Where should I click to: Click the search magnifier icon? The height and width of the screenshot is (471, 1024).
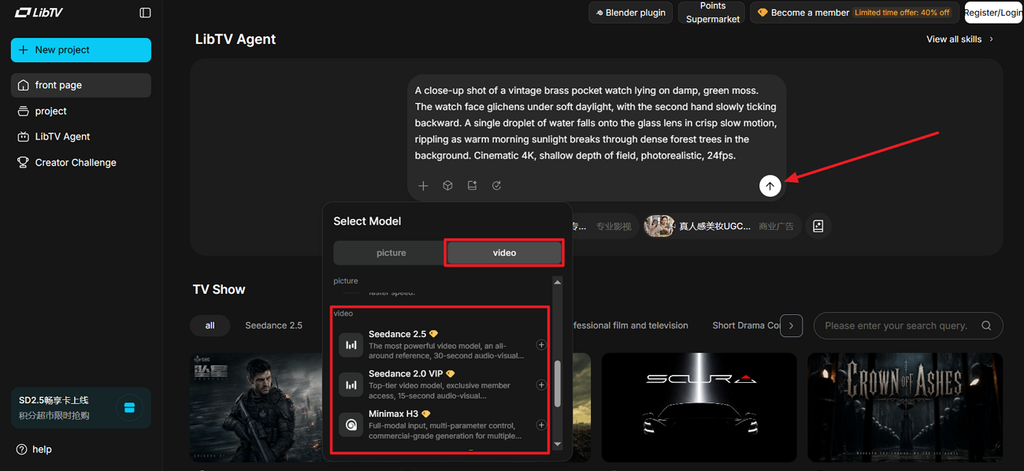pos(986,325)
